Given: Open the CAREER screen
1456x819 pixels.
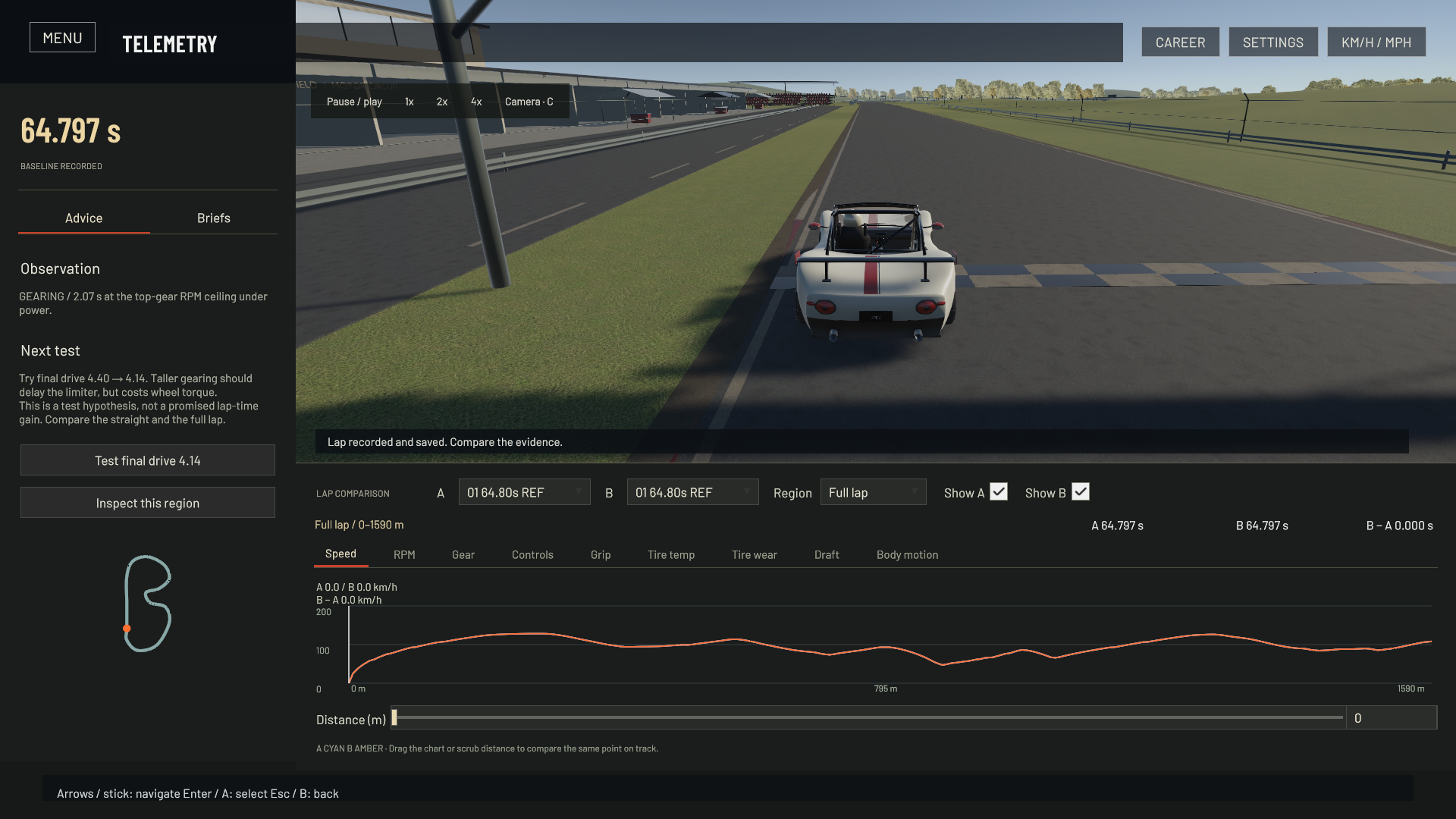Looking at the screenshot, I should [1181, 42].
